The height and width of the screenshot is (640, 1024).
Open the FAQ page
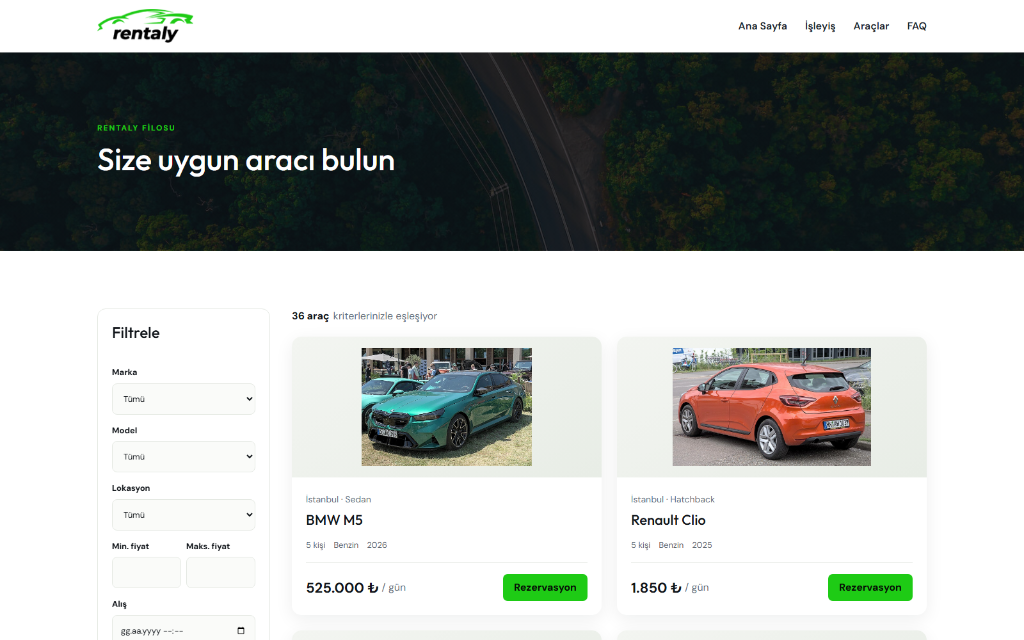pos(916,26)
